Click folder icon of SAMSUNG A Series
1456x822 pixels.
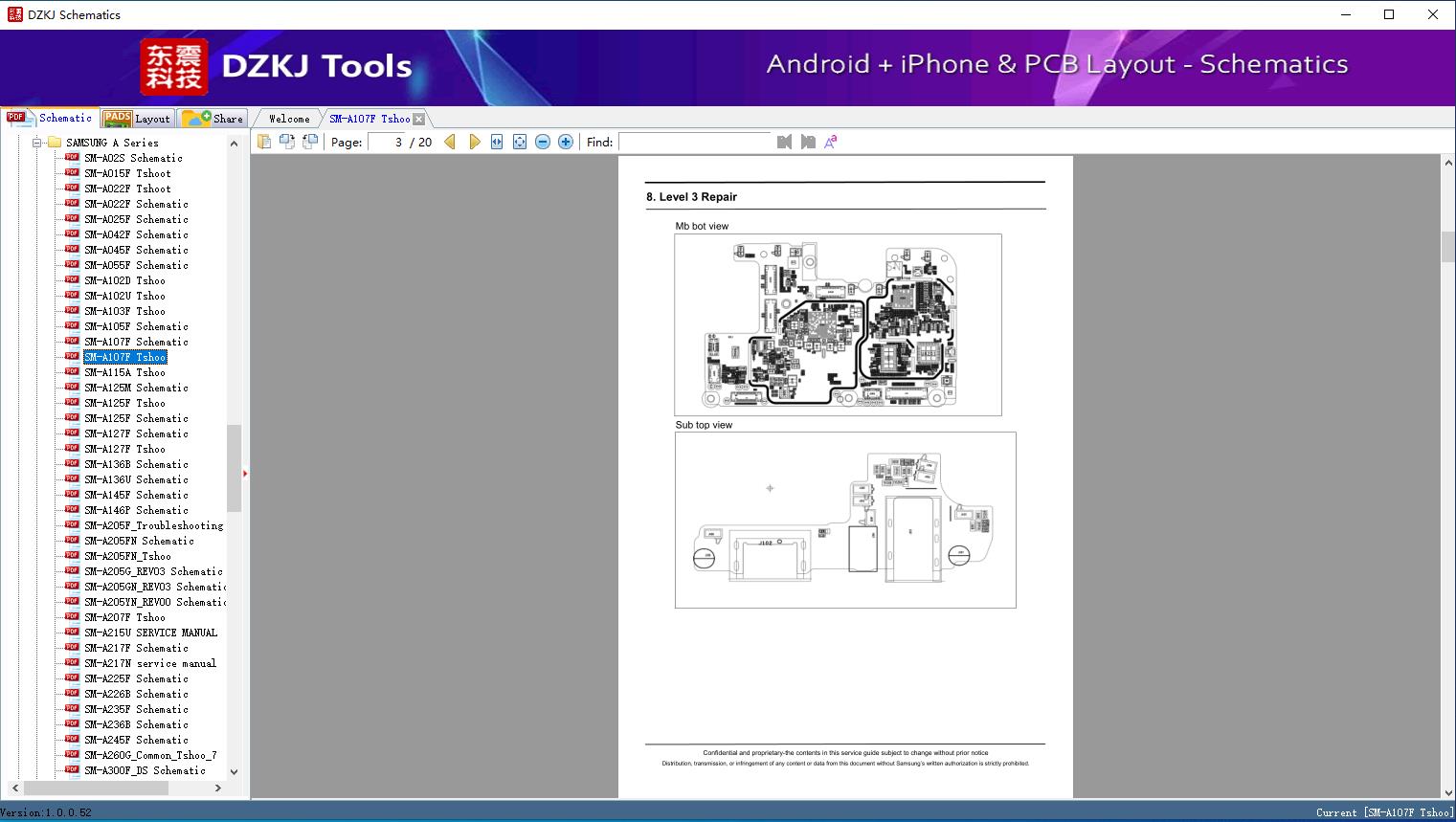[55, 142]
